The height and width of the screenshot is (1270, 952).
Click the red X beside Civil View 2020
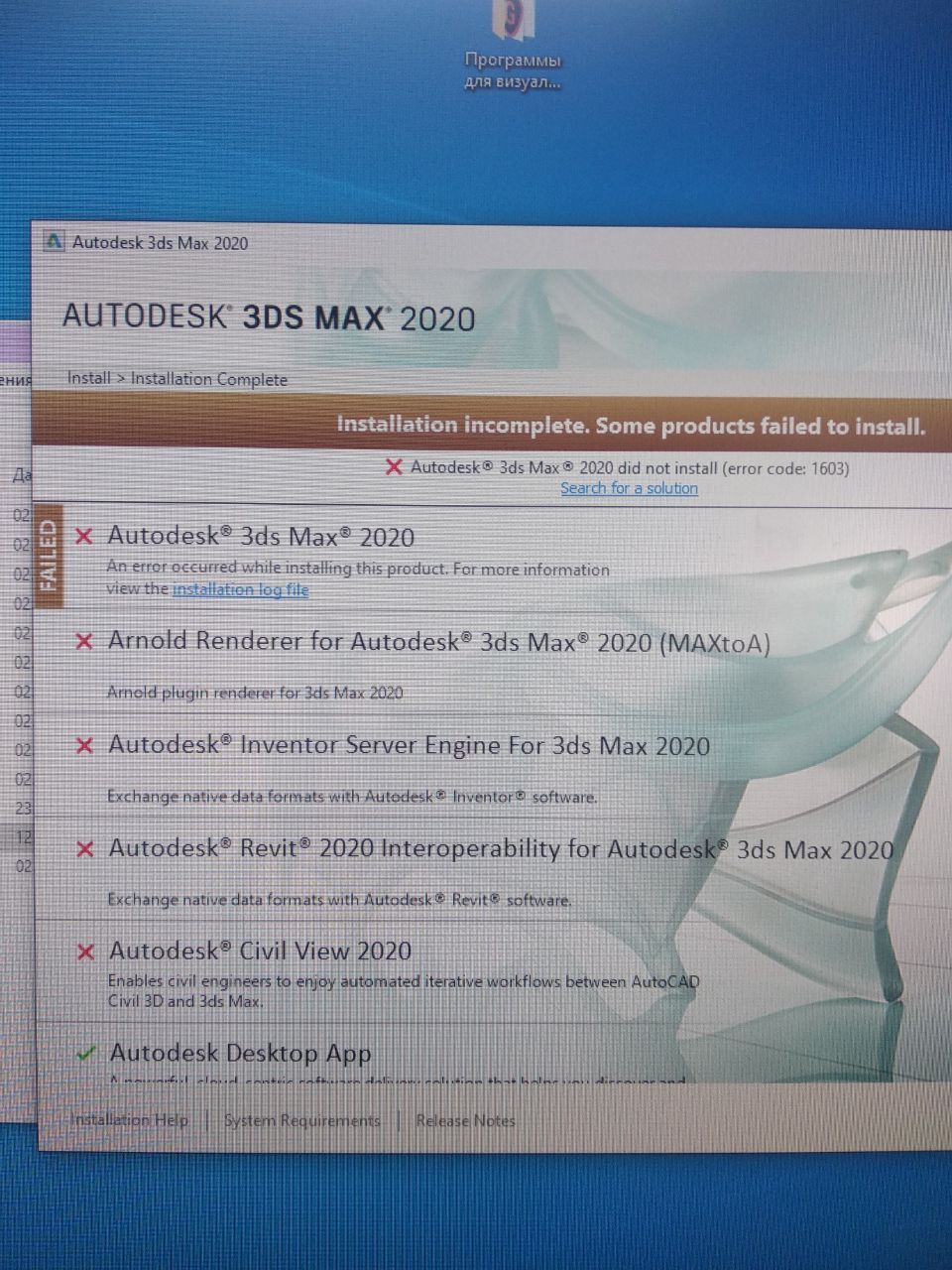86,952
